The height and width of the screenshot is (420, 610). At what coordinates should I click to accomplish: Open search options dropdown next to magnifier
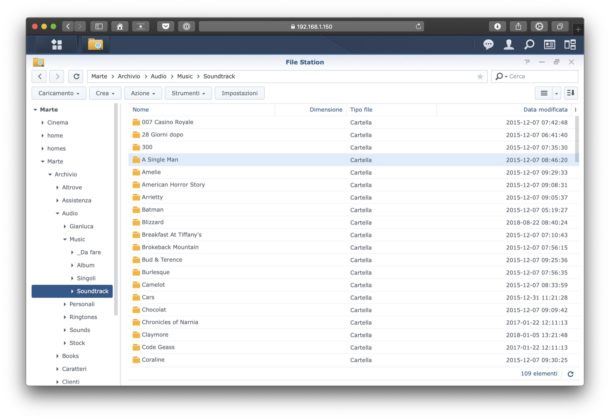[x=506, y=77]
